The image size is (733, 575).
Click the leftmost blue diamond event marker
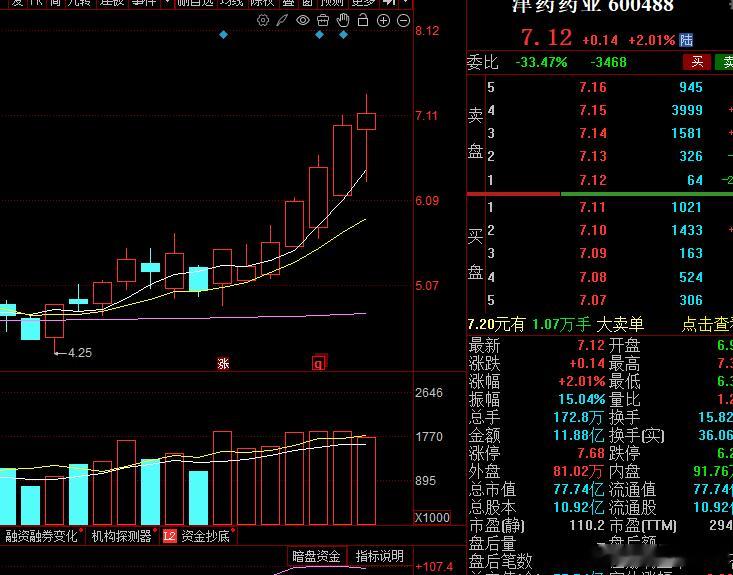coord(223,35)
